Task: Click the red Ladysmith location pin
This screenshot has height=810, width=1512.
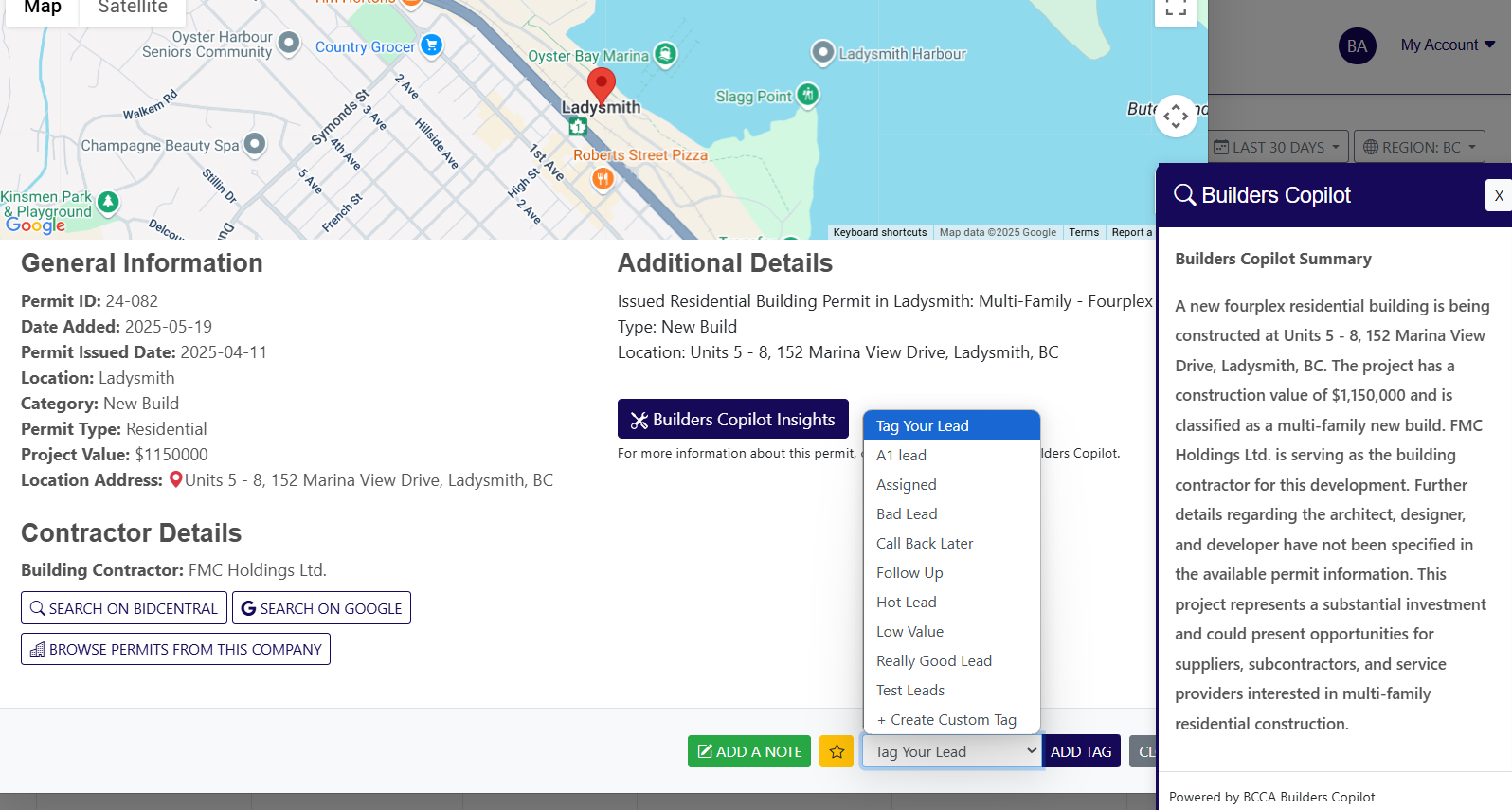Action: pyautogui.click(x=601, y=85)
